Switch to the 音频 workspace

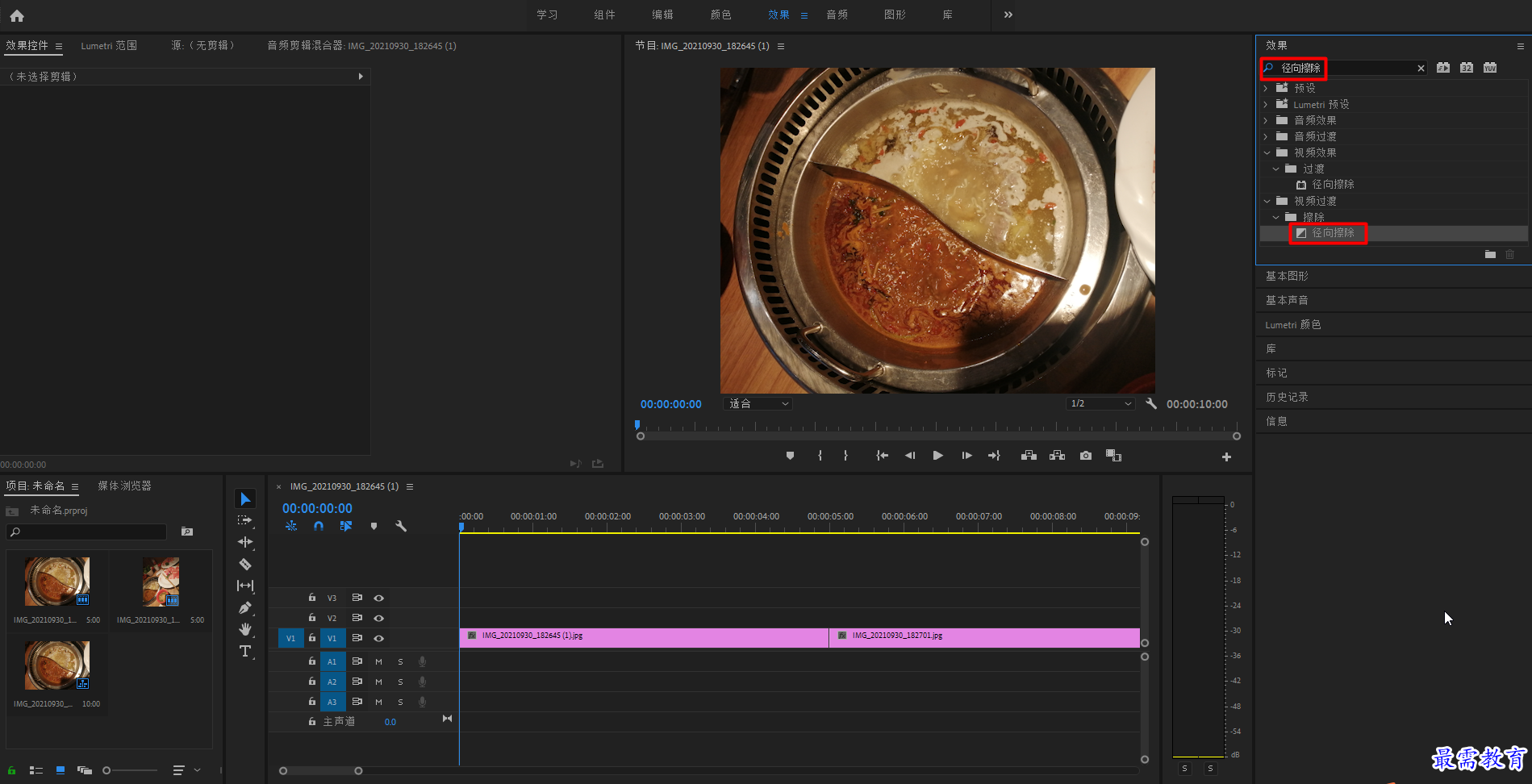(837, 15)
